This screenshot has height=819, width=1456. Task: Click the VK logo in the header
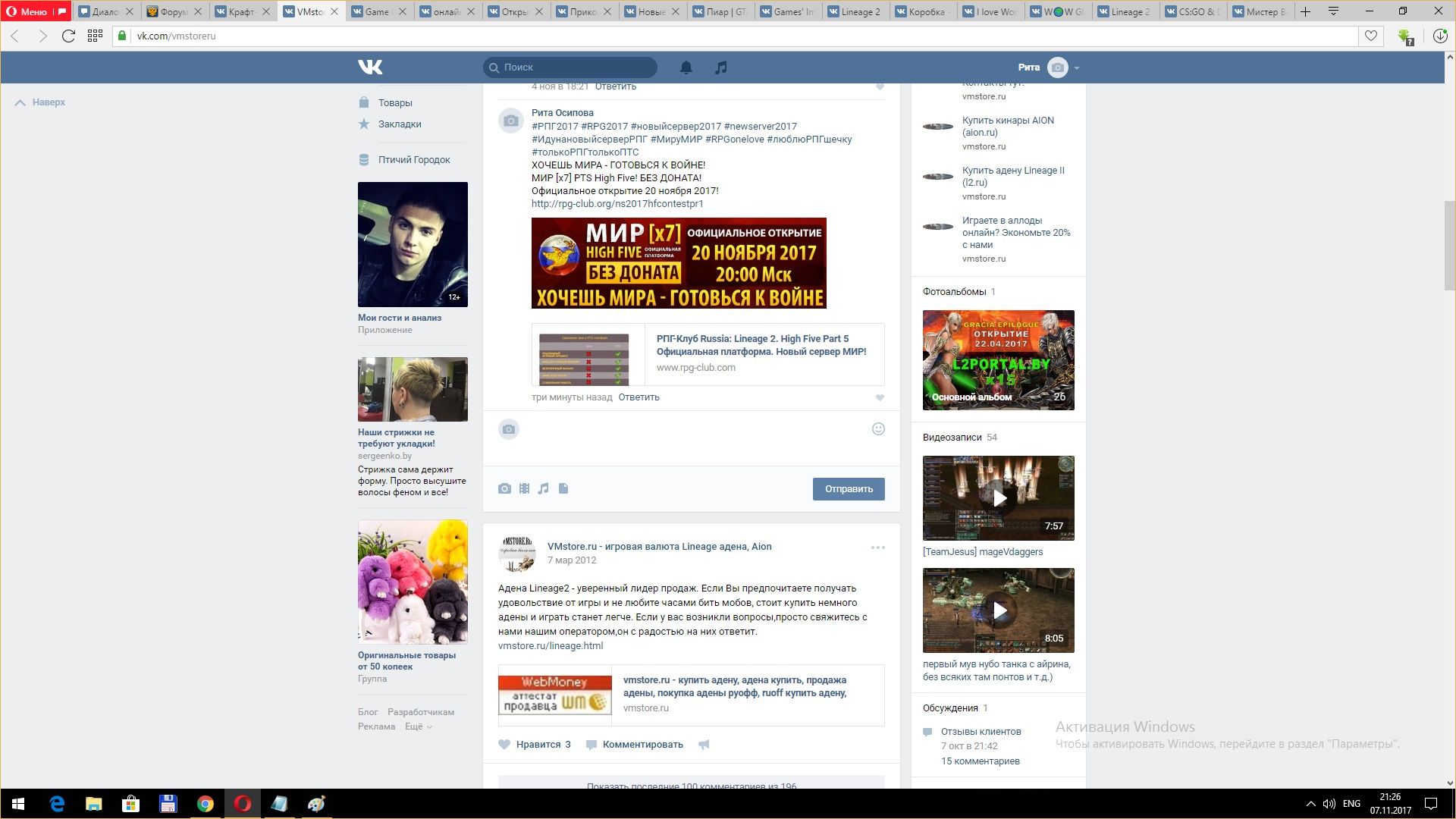[370, 67]
